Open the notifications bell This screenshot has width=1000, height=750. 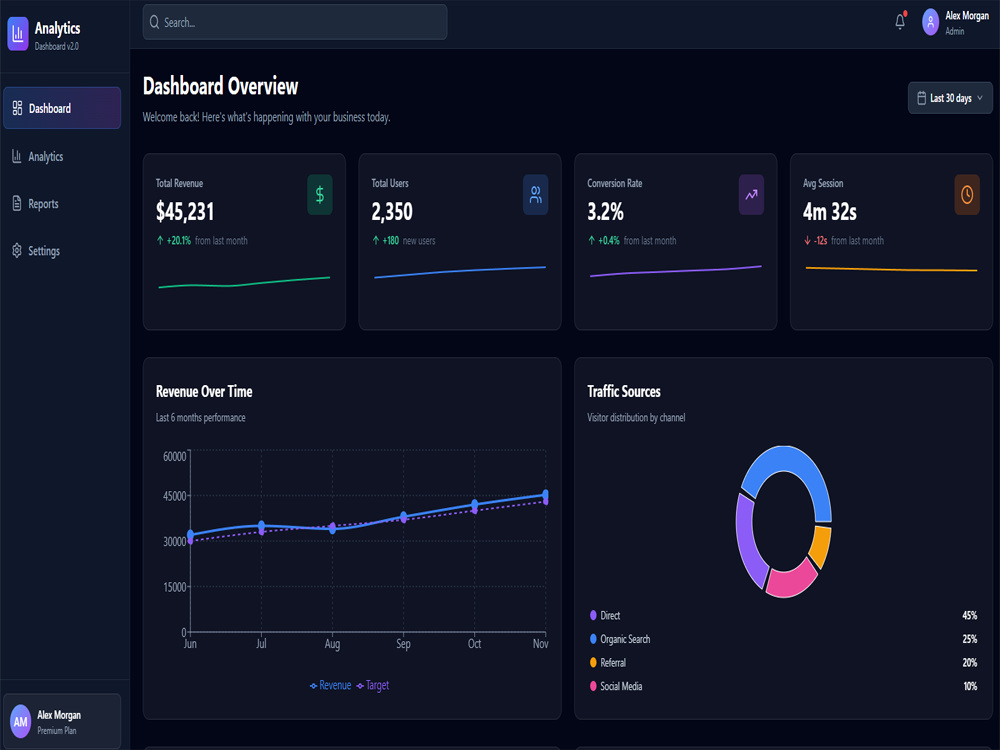(x=900, y=22)
